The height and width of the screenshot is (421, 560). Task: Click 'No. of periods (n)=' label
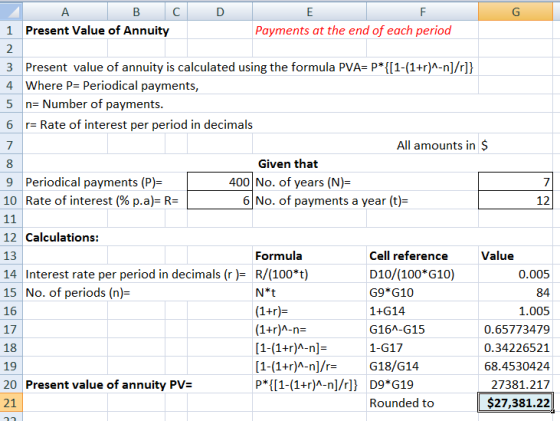pyautogui.click(x=78, y=293)
